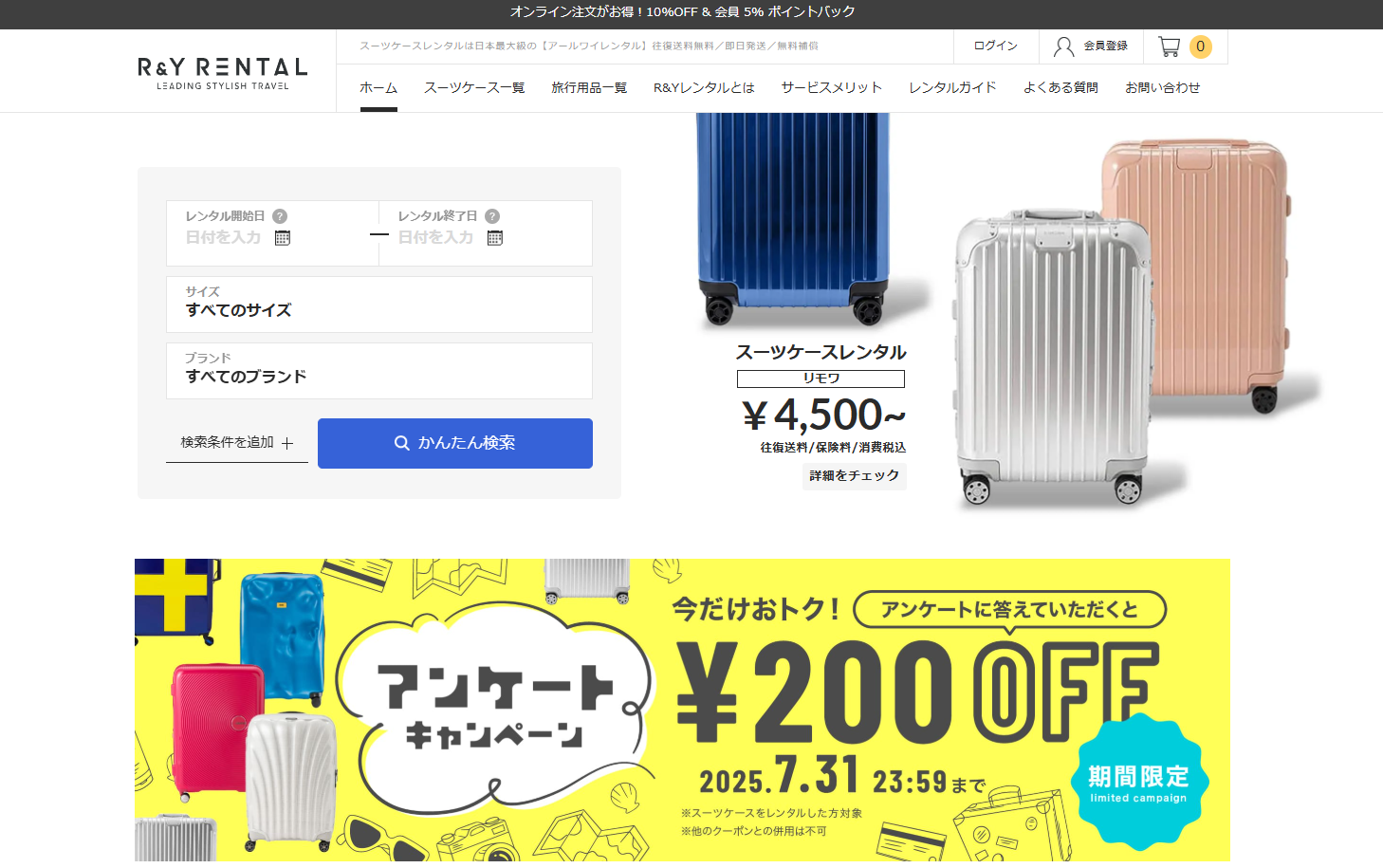This screenshot has height=868, width=1383.
Task: Open calendar icon for rental start date
Action: pyautogui.click(x=283, y=238)
